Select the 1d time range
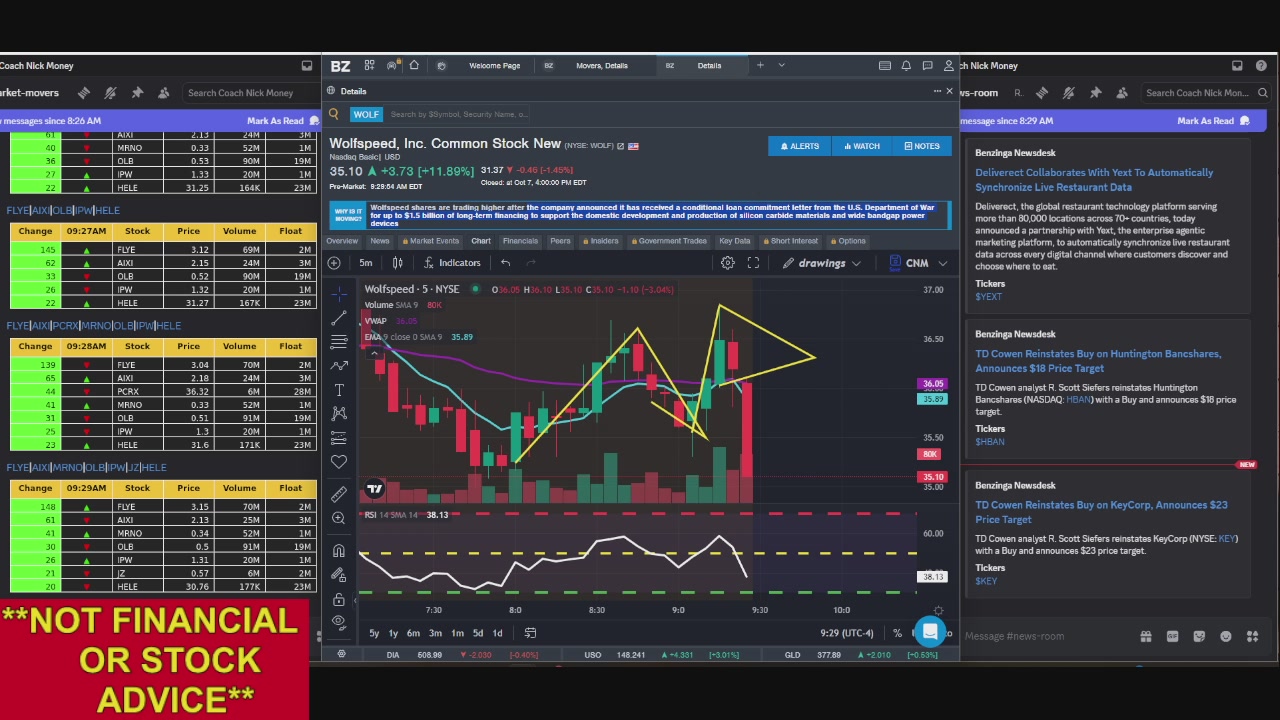This screenshot has width=1280, height=720. [x=497, y=633]
